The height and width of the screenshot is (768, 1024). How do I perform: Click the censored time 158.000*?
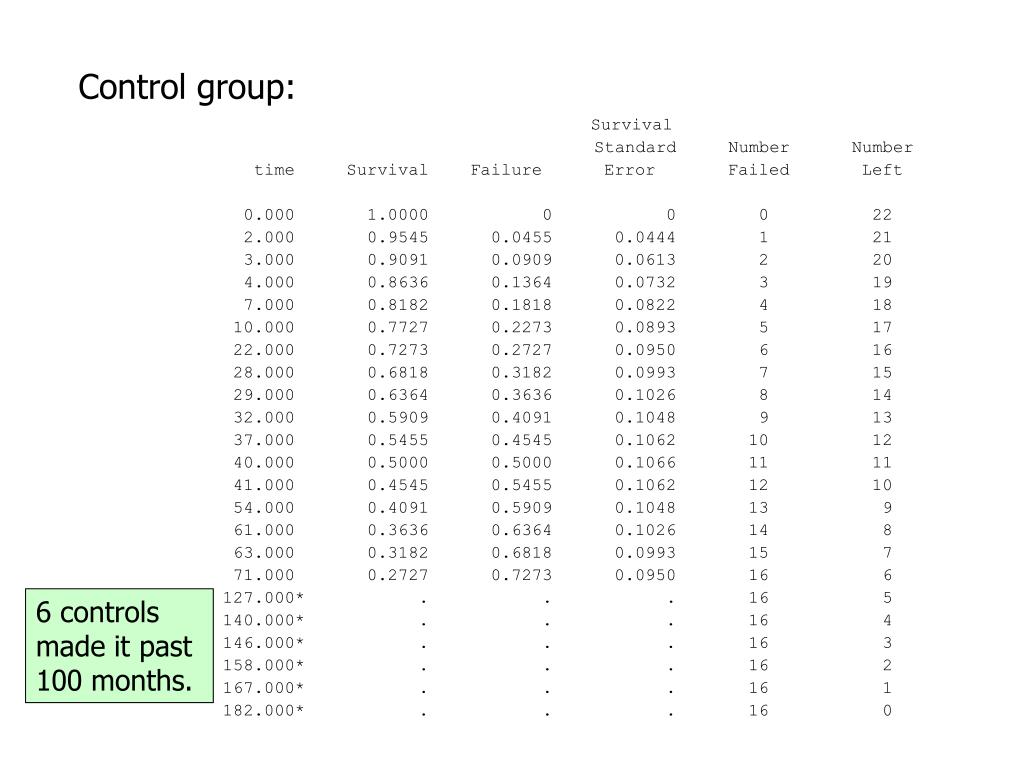coord(264,665)
